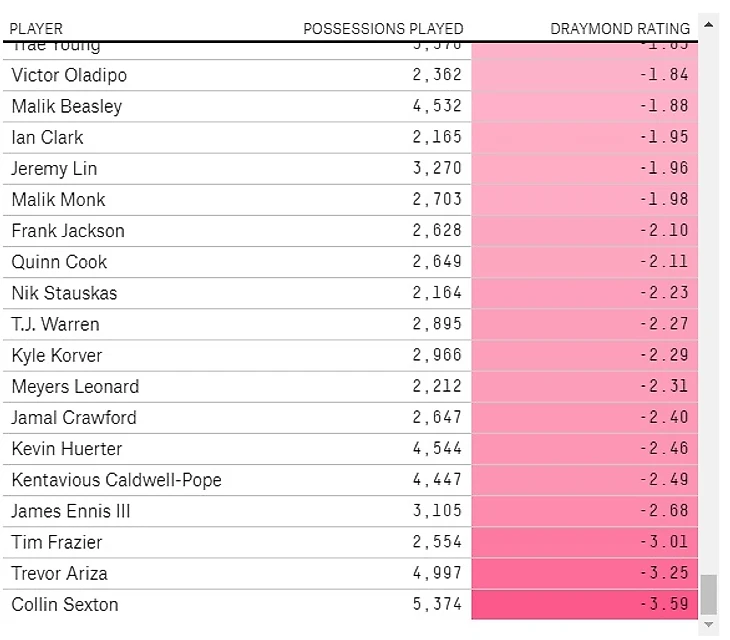The height and width of the screenshot is (640, 730).
Task: Click Collin Sexton's -3.59 rating cell
Action: (584, 604)
